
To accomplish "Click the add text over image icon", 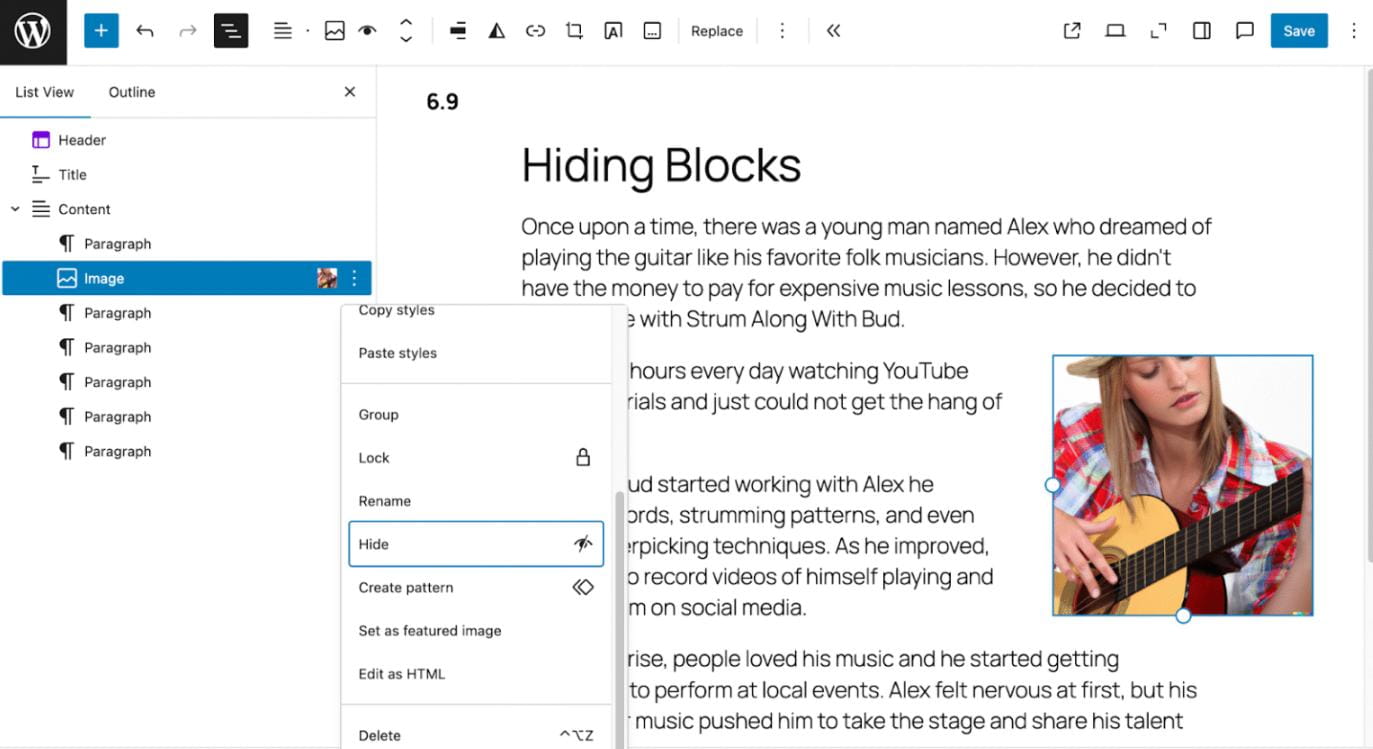I will click(613, 31).
